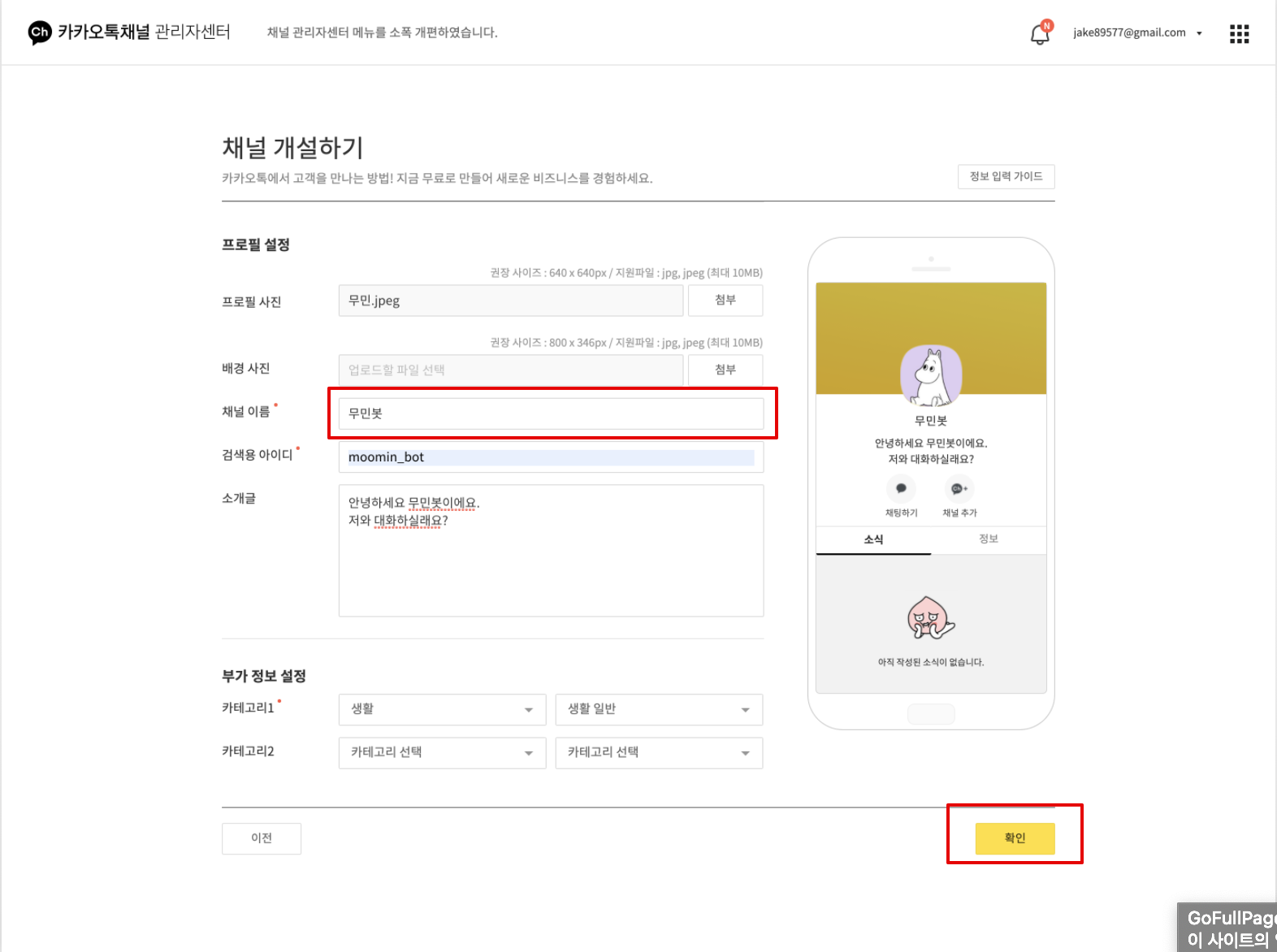Click the 이전 button
This screenshot has width=1277, height=952.
[x=262, y=838]
